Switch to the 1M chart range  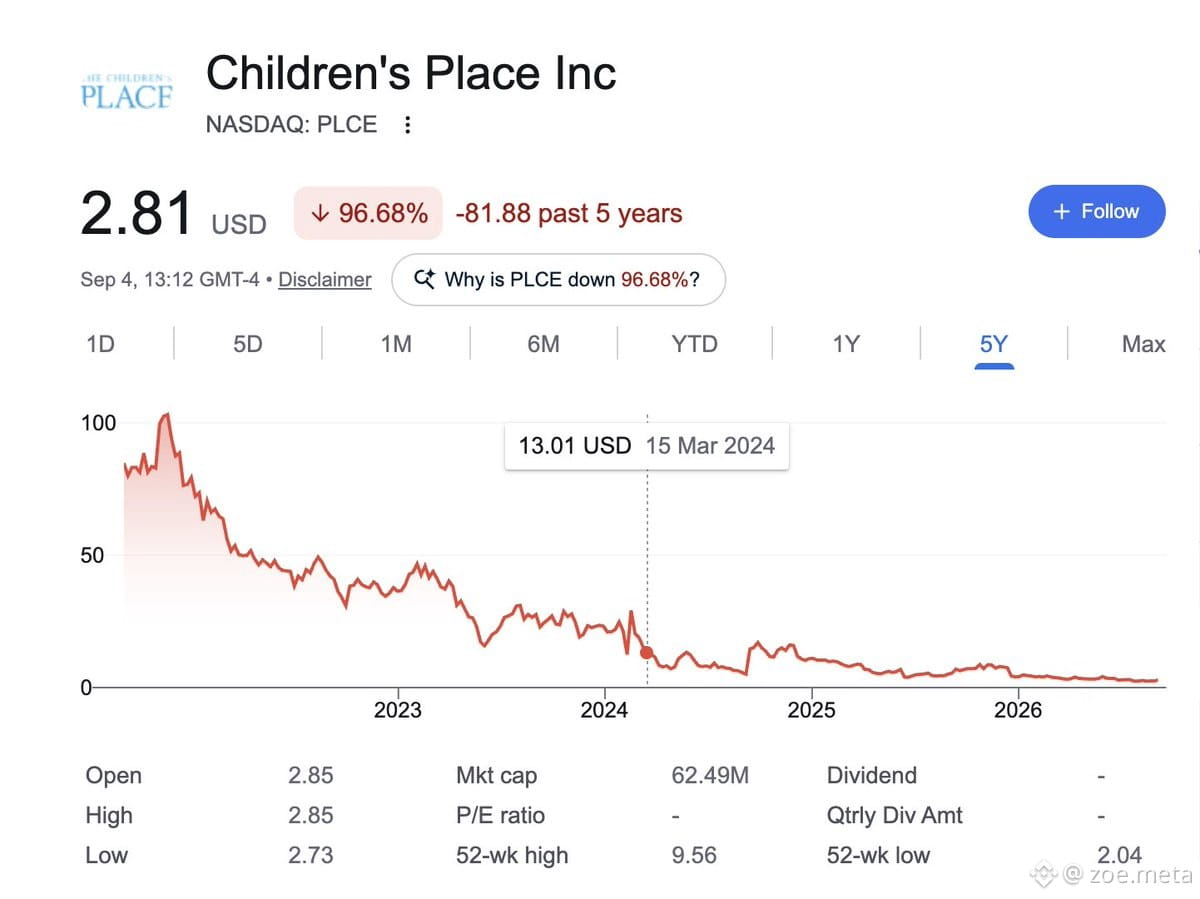pyautogui.click(x=396, y=344)
